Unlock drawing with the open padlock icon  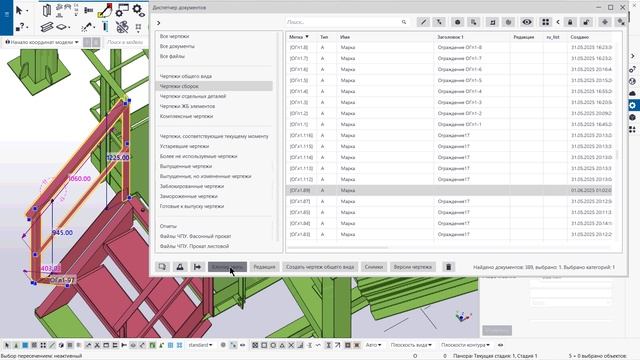pyautogui.click(x=586, y=22)
